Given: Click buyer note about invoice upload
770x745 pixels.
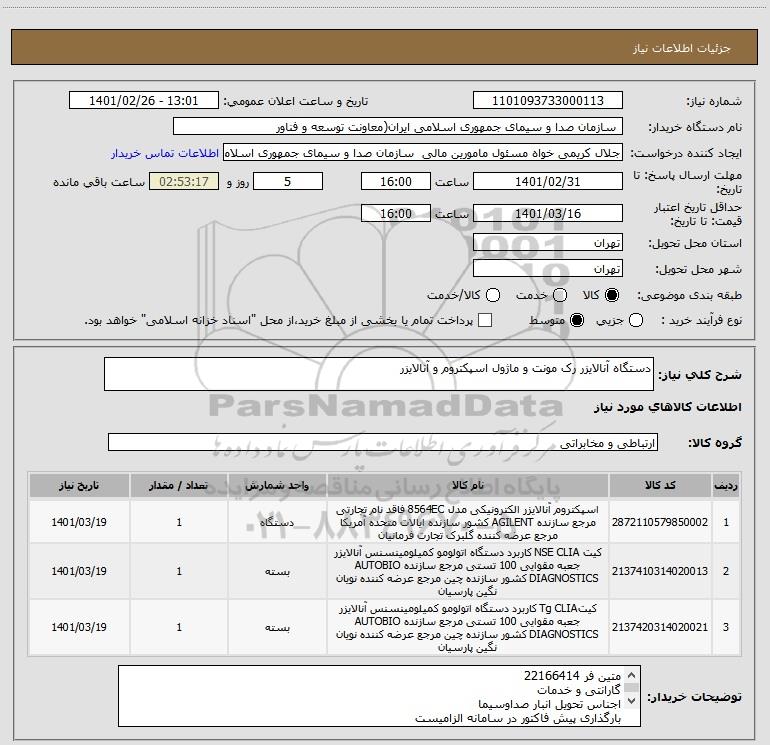Looking at the screenshot, I should (518, 718).
